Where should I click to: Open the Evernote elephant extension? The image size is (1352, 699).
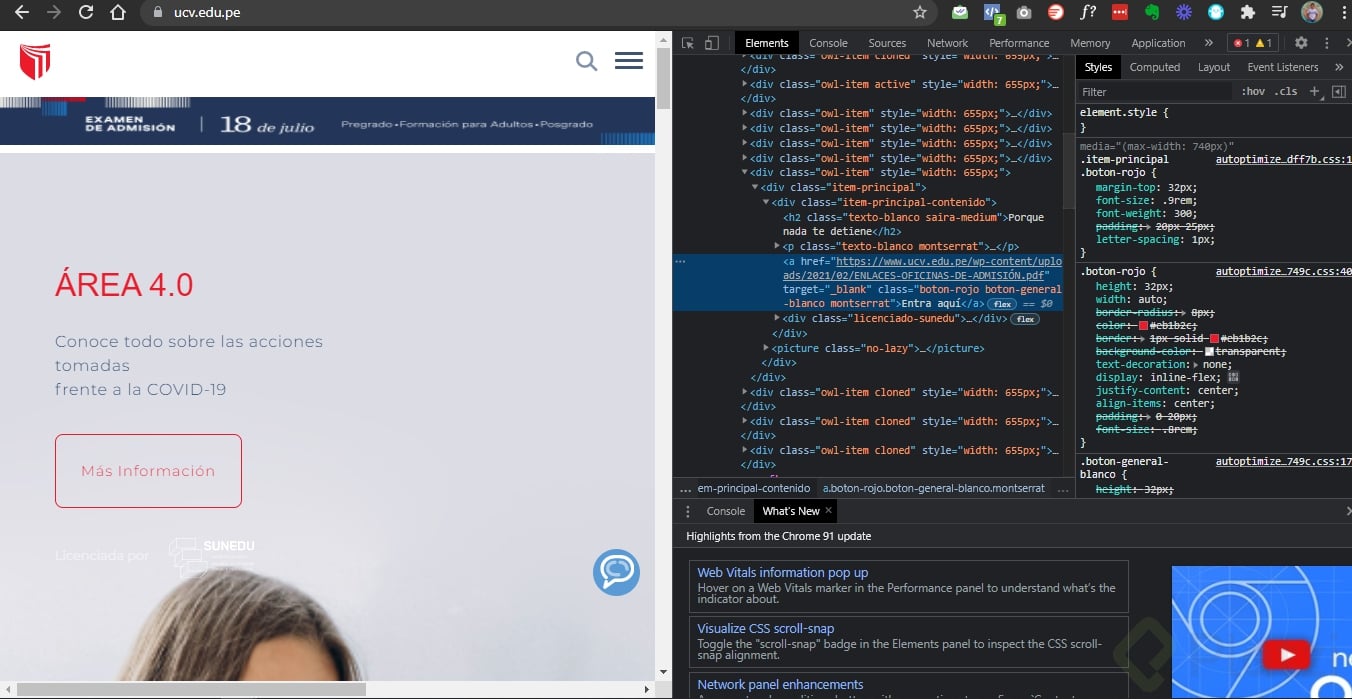(1151, 13)
